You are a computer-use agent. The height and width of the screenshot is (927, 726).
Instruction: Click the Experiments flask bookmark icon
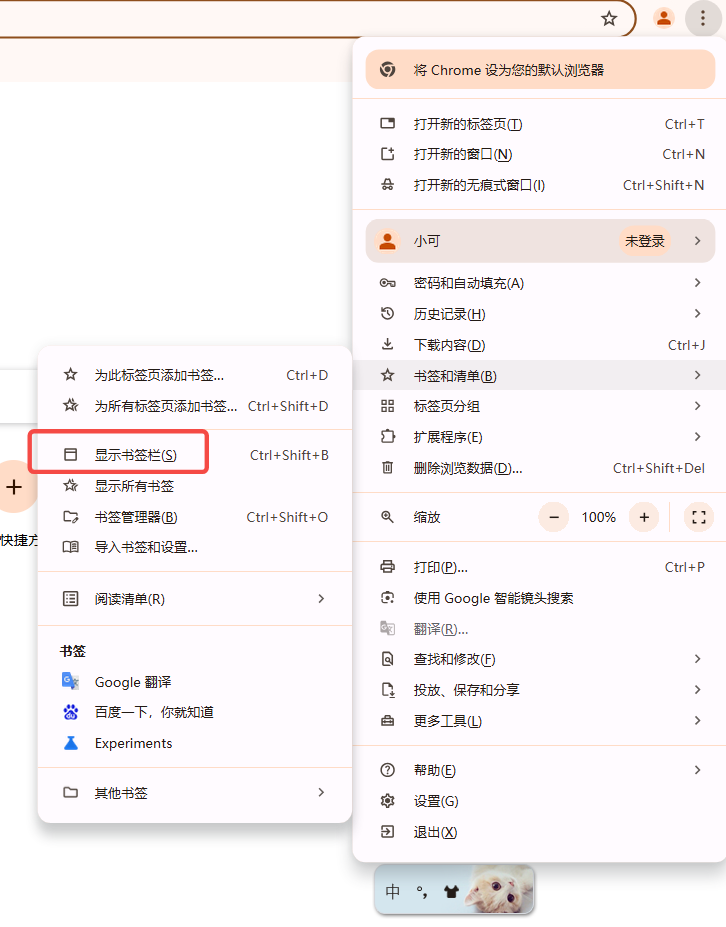[x=70, y=743]
